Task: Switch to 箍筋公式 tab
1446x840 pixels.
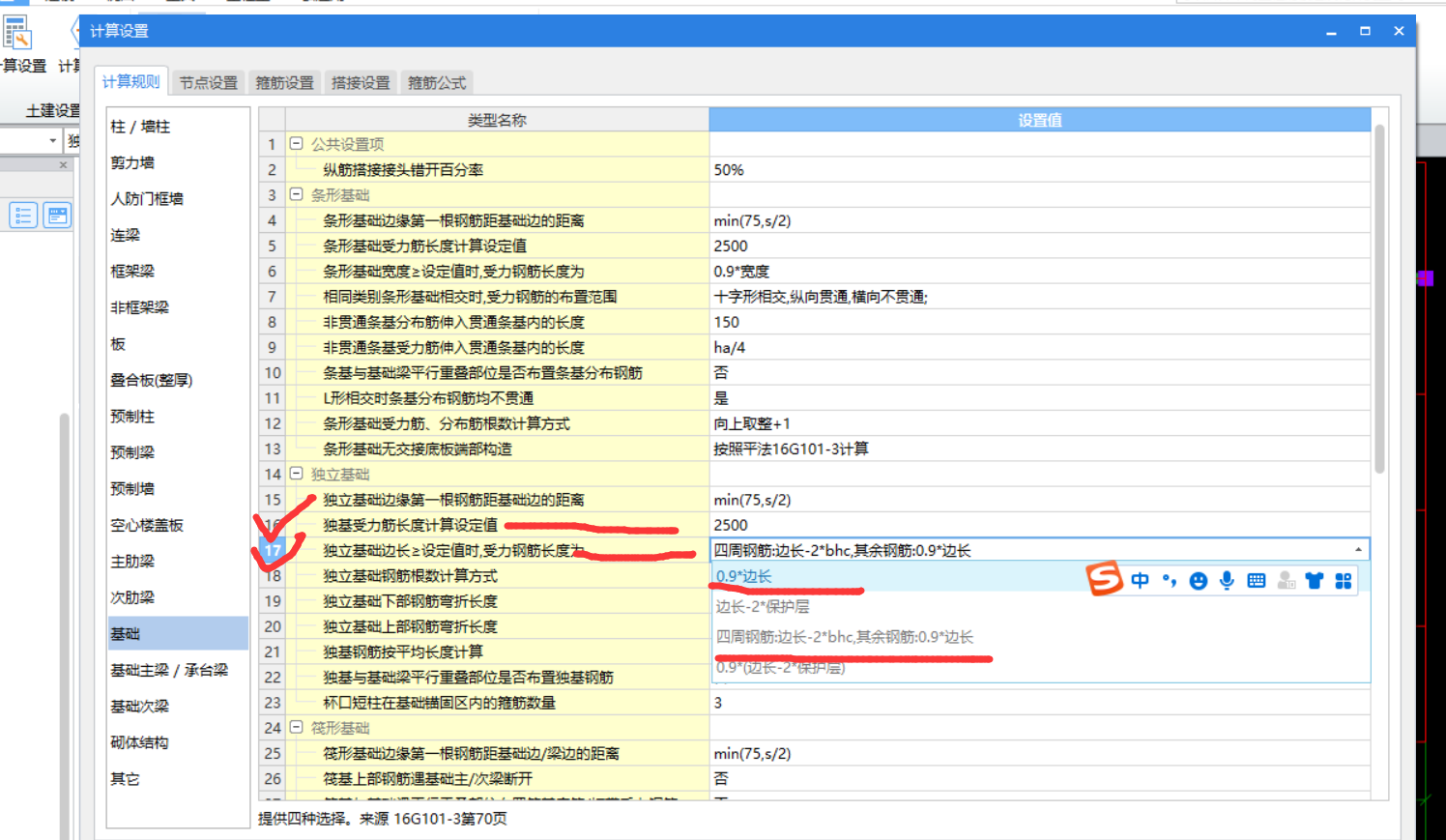Action: pyautogui.click(x=437, y=83)
